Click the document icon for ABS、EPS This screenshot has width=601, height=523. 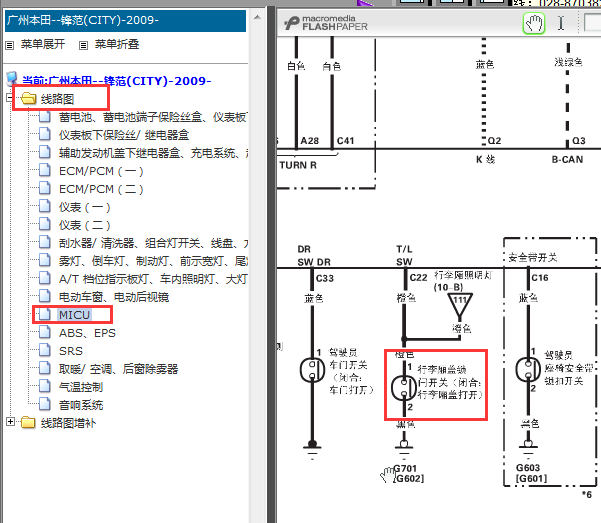tap(45, 332)
